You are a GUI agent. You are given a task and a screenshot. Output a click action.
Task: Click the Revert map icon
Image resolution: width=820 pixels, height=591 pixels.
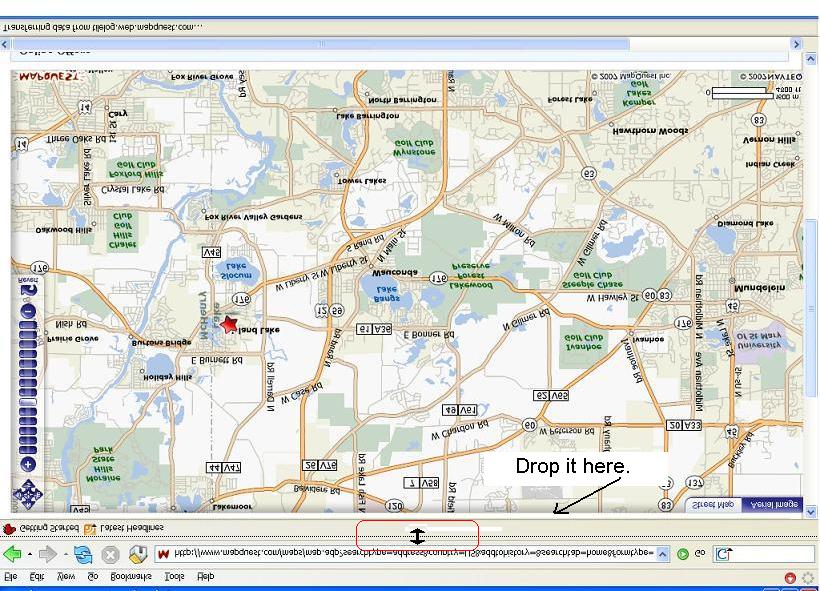pyautogui.click(x=28, y=288)
